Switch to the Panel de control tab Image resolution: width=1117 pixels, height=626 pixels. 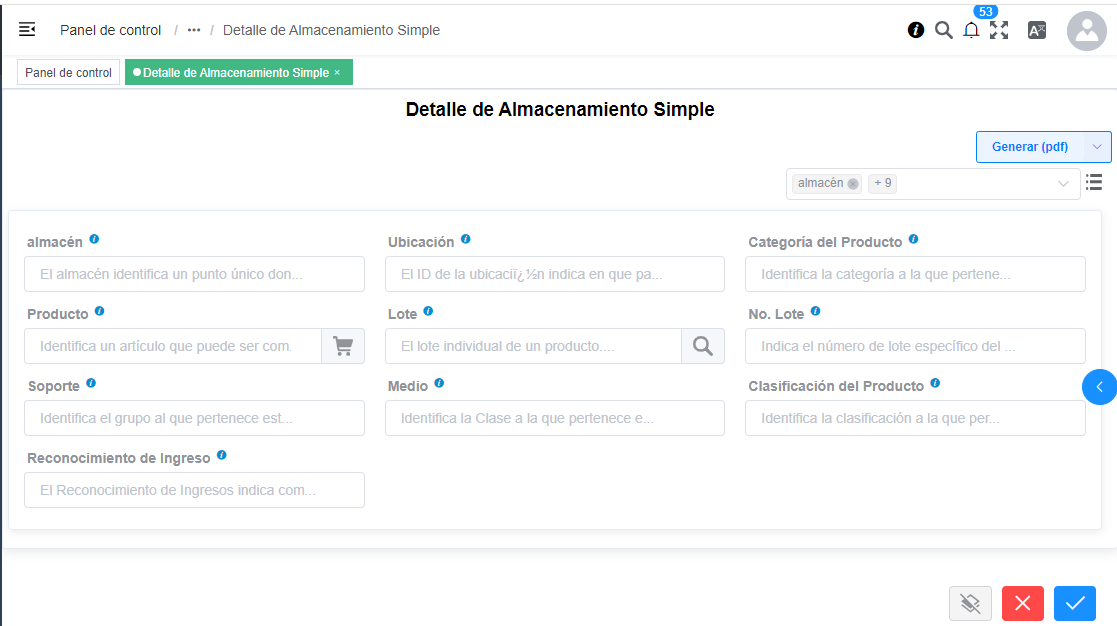pyautogui.click(x=67, y=71)
